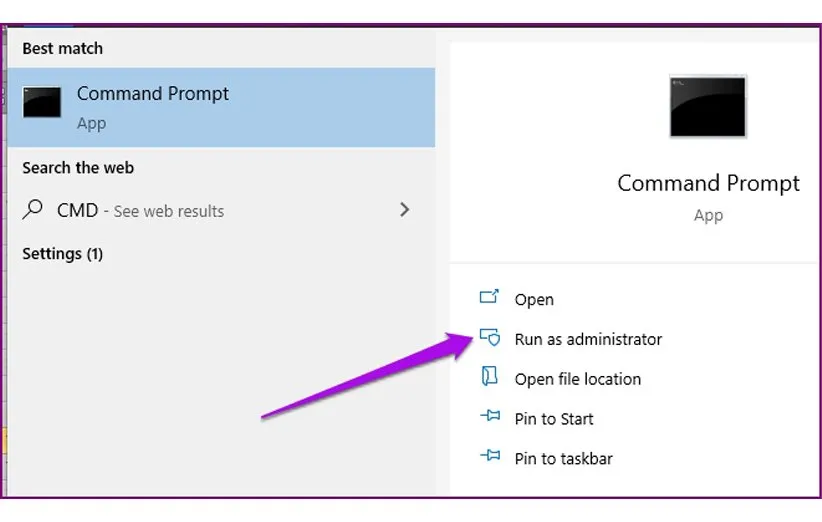Expand the Settings (1) section
822x522 pixels.
click(x=62, y=254)
